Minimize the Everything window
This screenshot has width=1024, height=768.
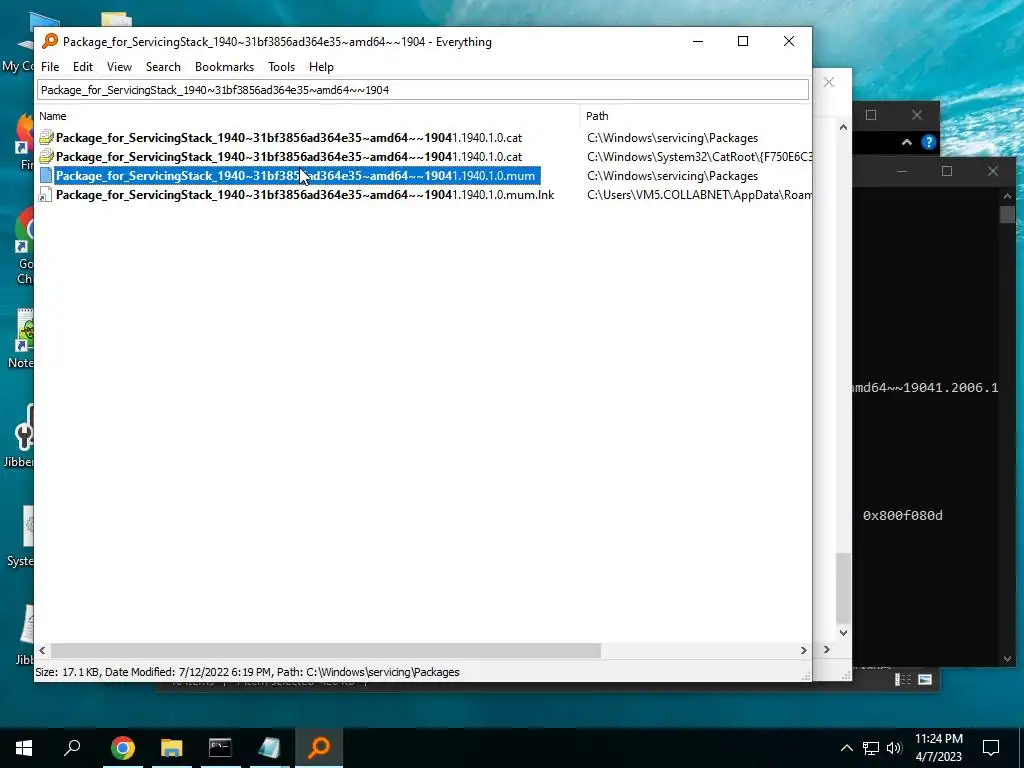[697, 41]
